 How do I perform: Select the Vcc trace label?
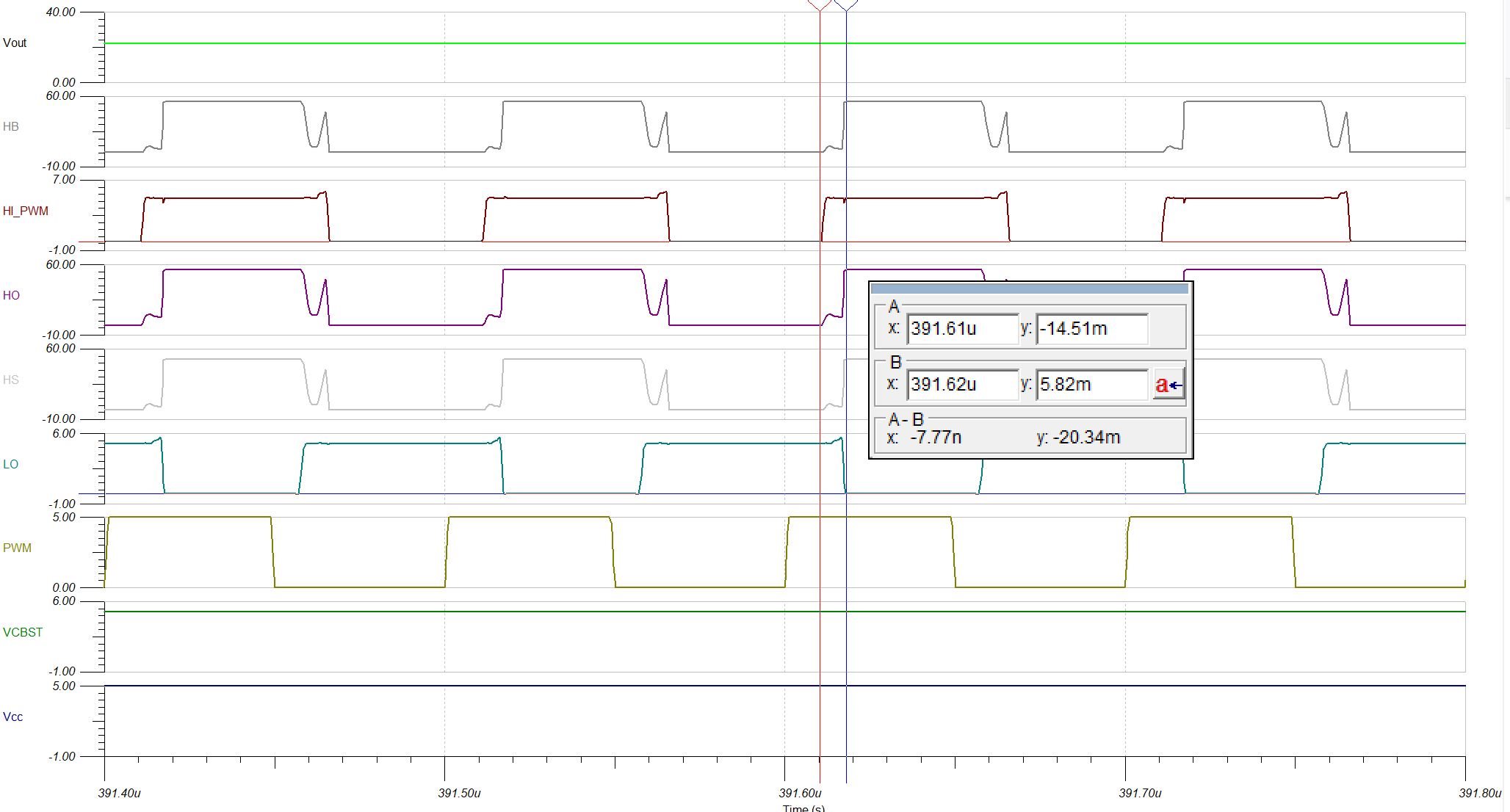pyautogui.click(x=13, y=717)
